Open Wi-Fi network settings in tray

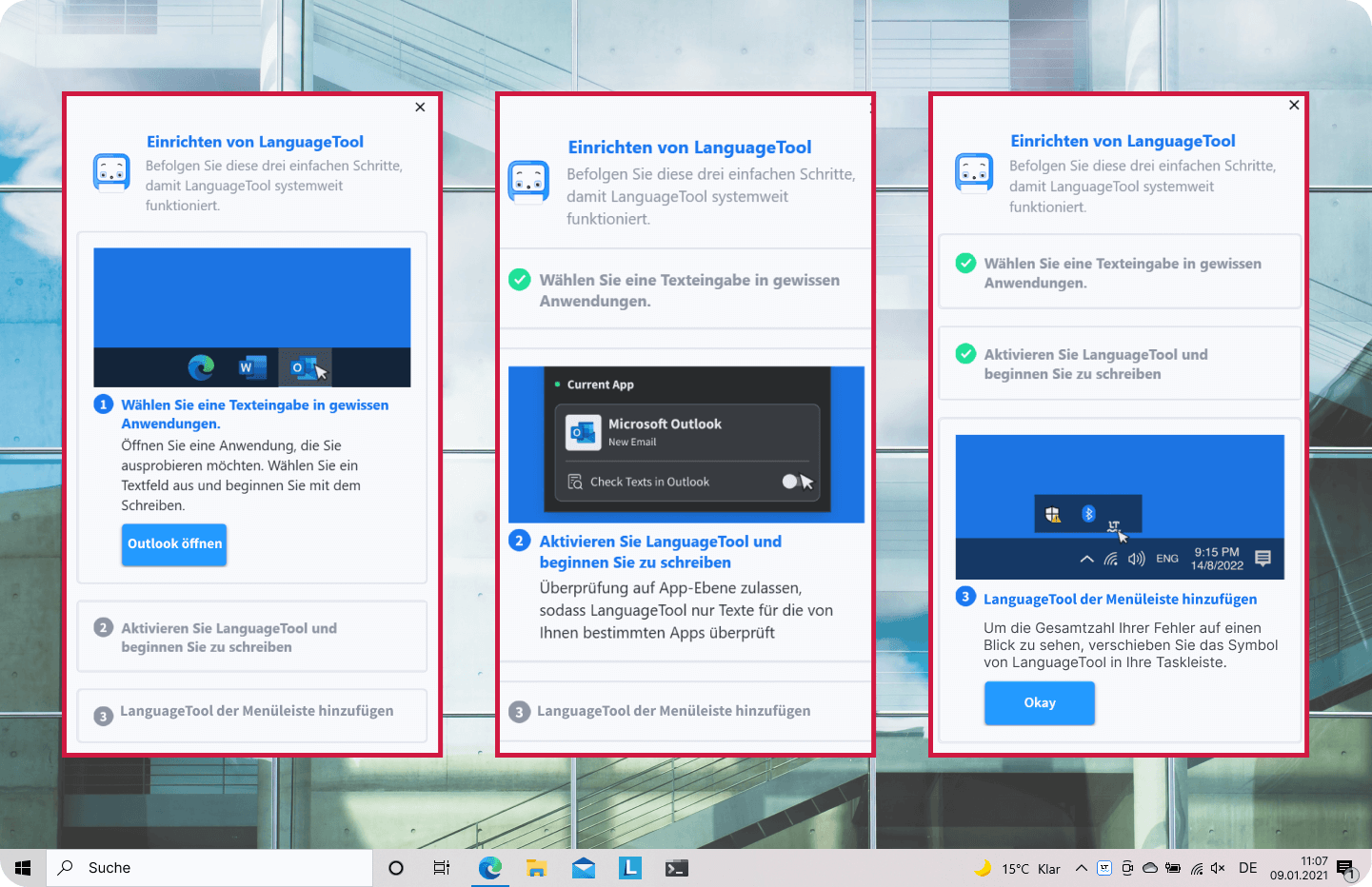[1197, 868]
